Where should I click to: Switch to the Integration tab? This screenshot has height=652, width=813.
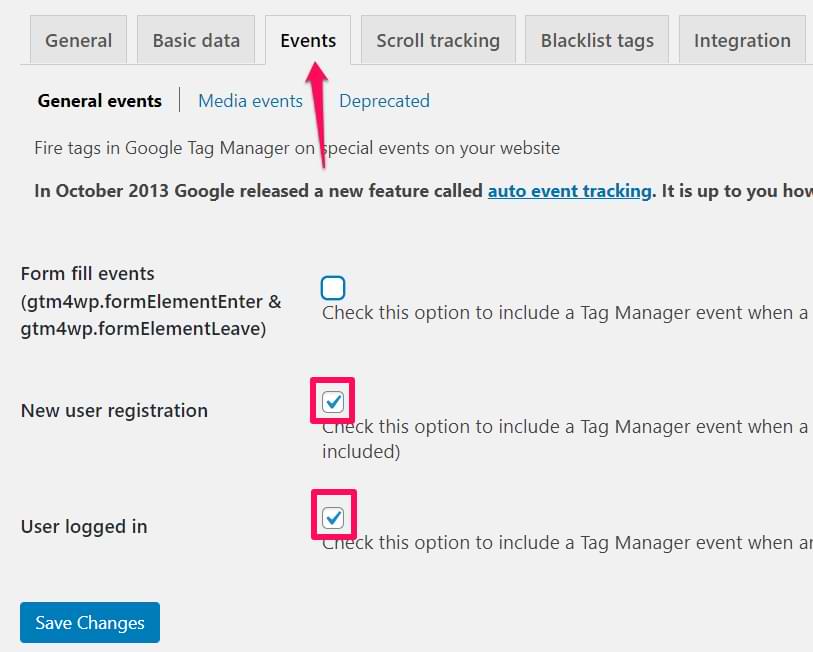(742, 41)
